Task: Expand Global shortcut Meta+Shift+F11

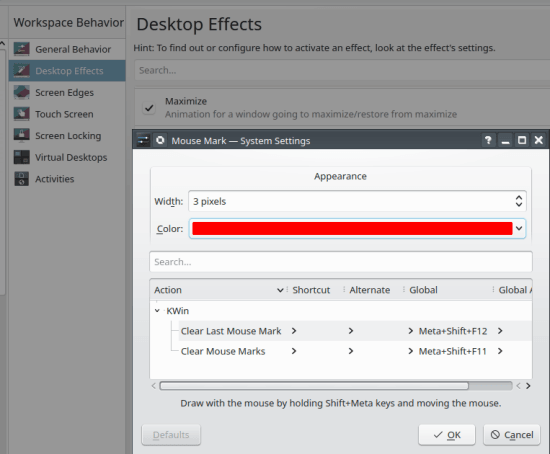Action: [x=410, y=351]
